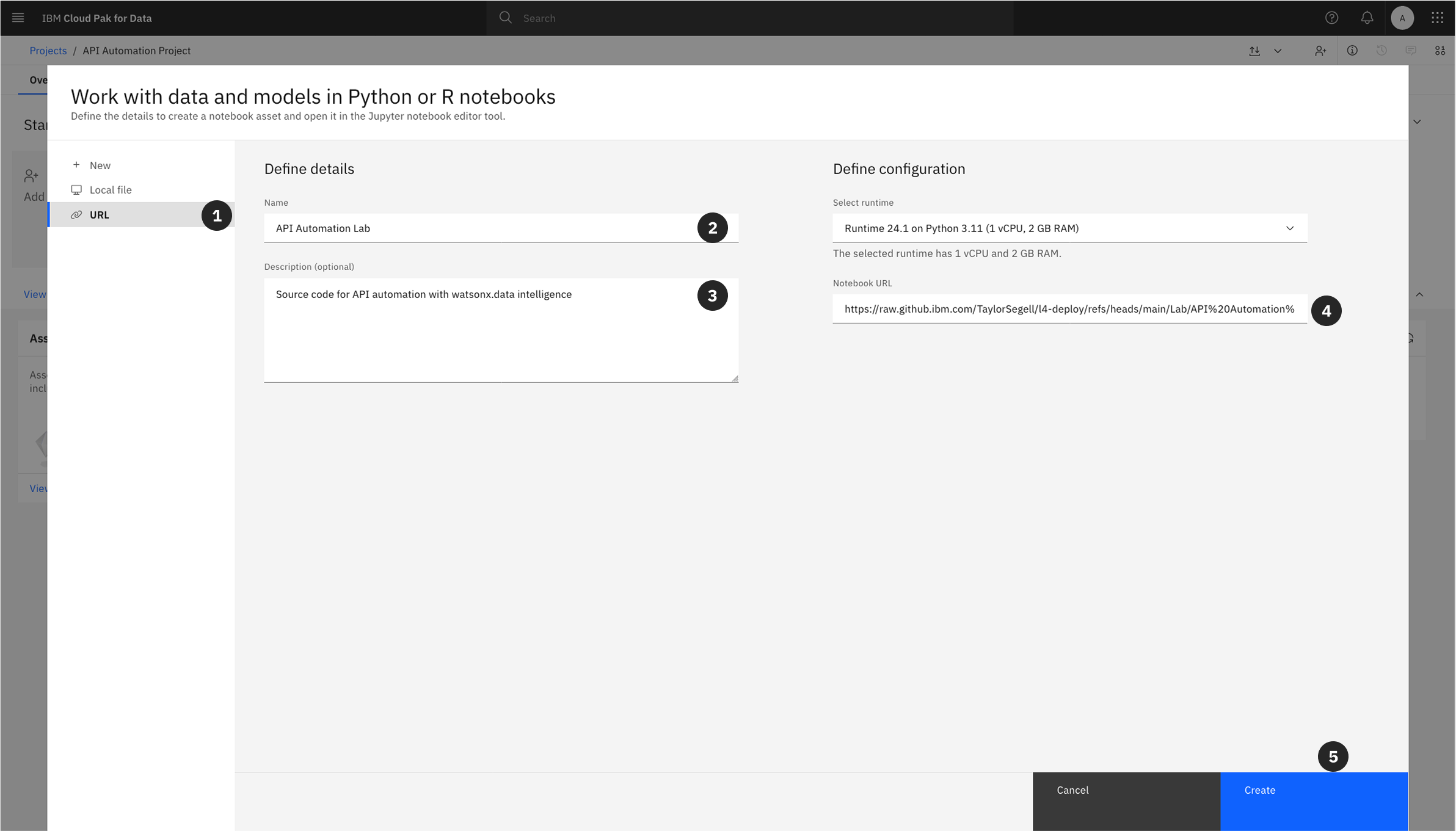Open the app switcher grid icon
The image size is (1456, 831).
coord(1437,18)
